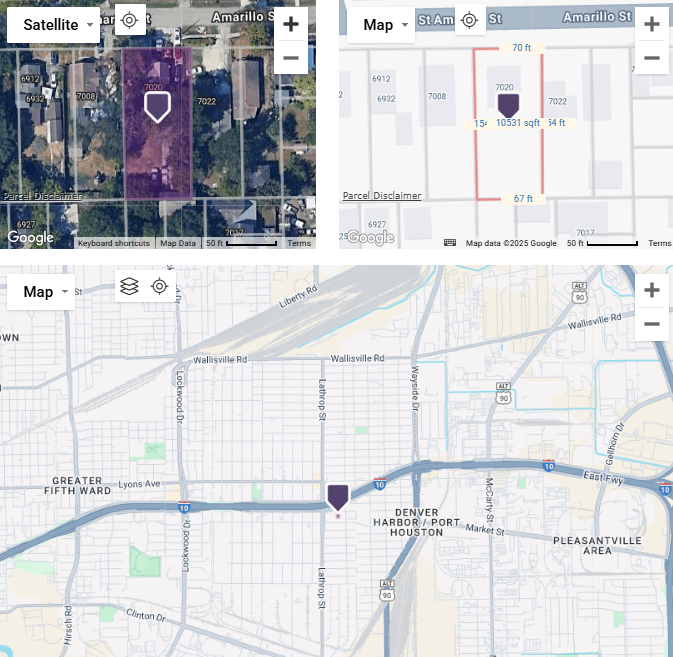
Task: Click the Google logo on satellite map
Action: pos(30,237)
